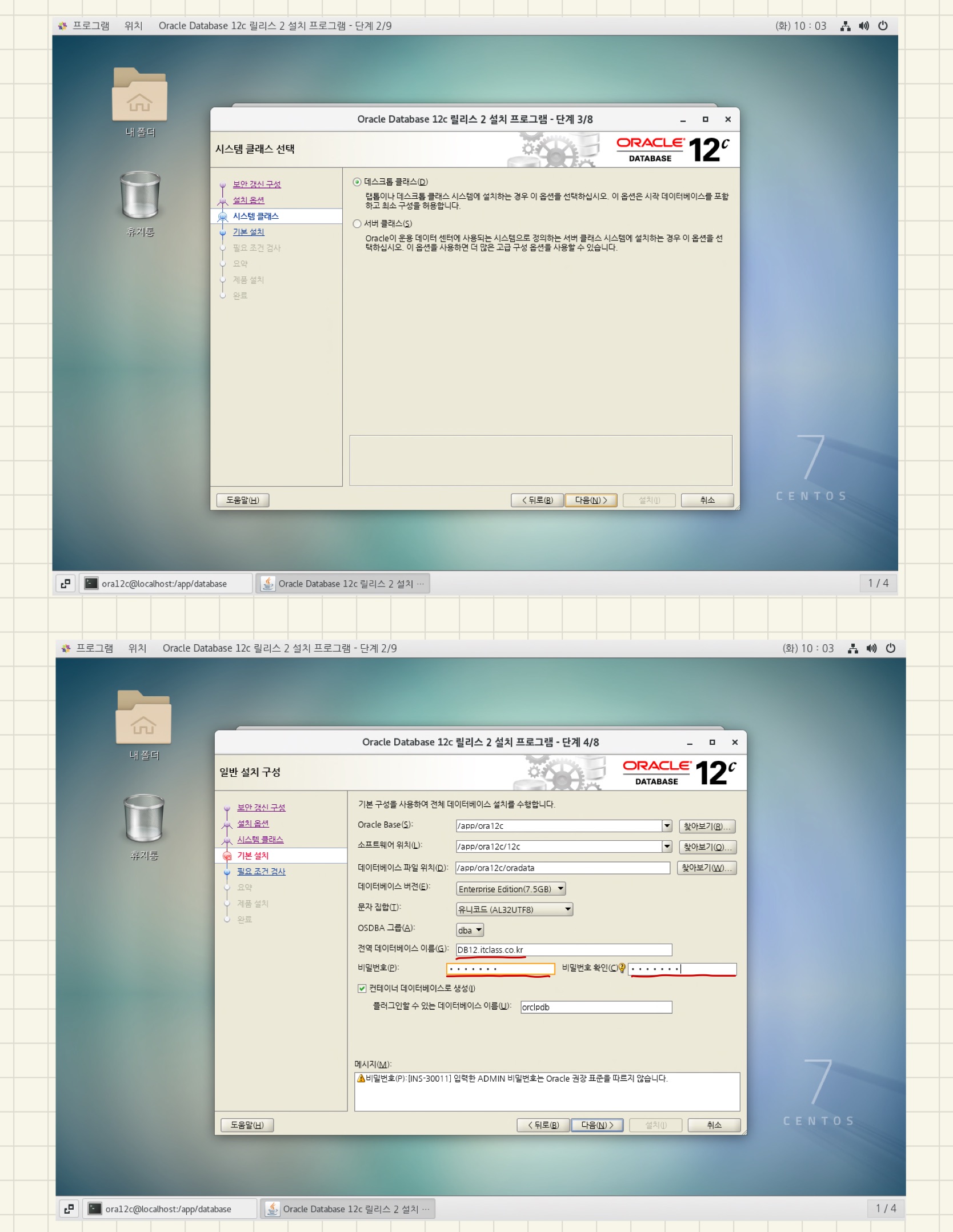Click 보안 갱신 구성 link in step 3/8 sidebar
The height and width of the screenshot is (1232, 953).
click(x=257, y=184)
